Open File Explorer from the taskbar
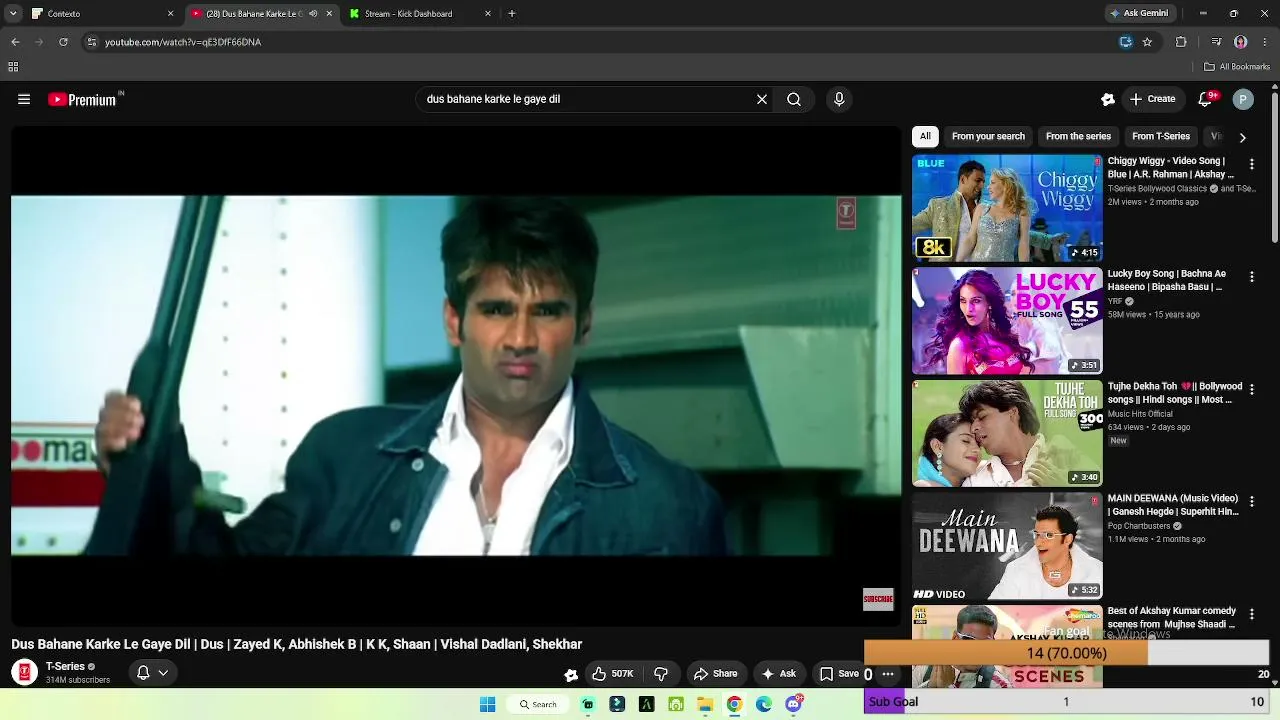Viewport: 1280px width, 720px height. (x=705, y=704)
